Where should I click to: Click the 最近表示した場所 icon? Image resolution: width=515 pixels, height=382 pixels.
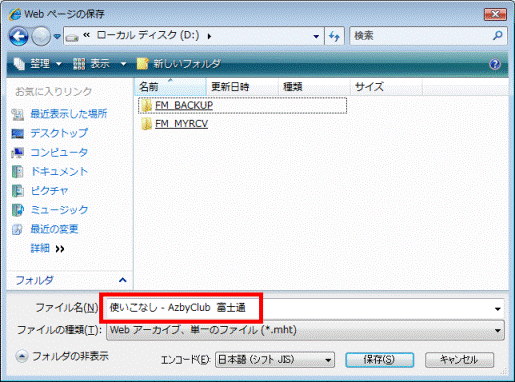[18, 114]
